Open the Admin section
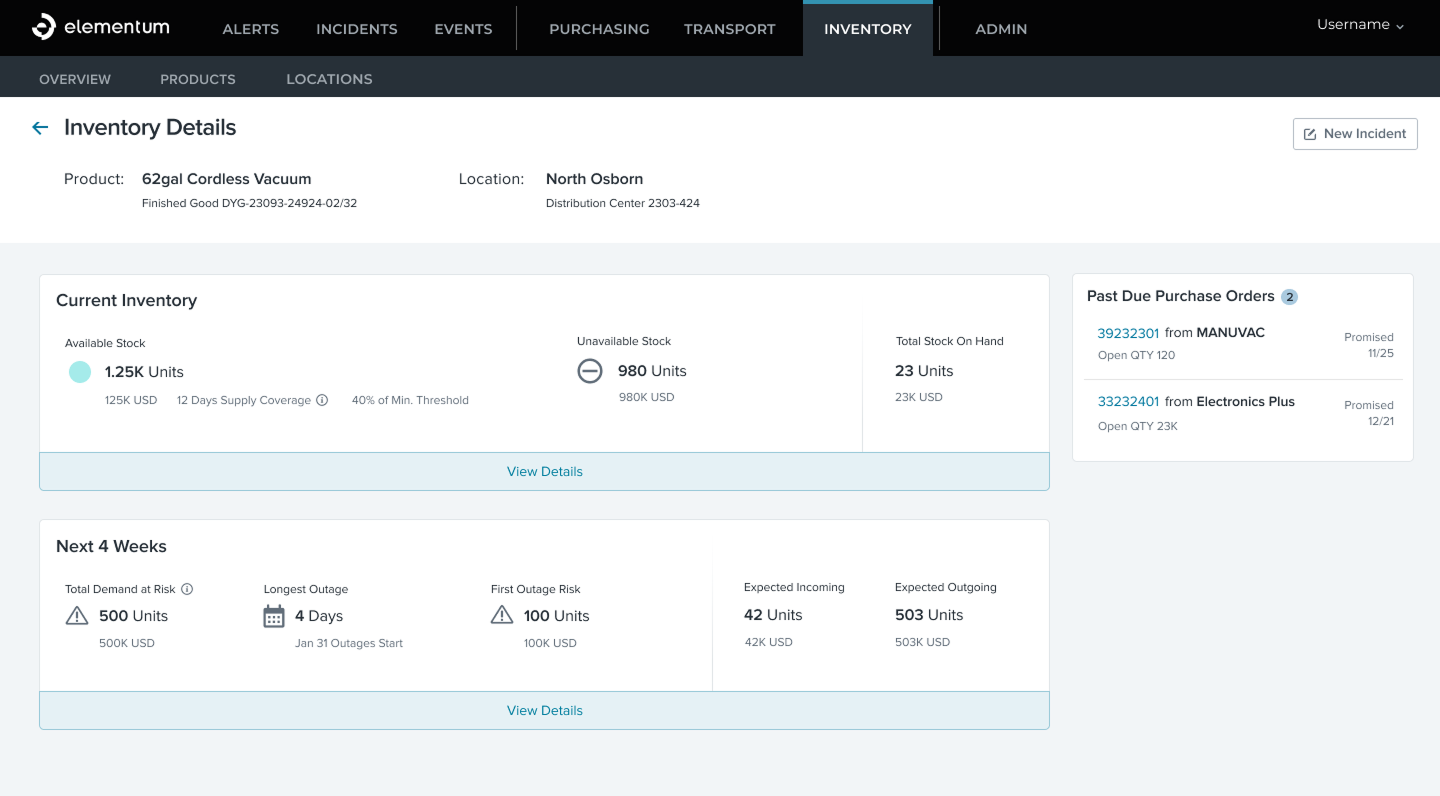The height and width of the screenshot is (796, 1440). pos(1001,29)
